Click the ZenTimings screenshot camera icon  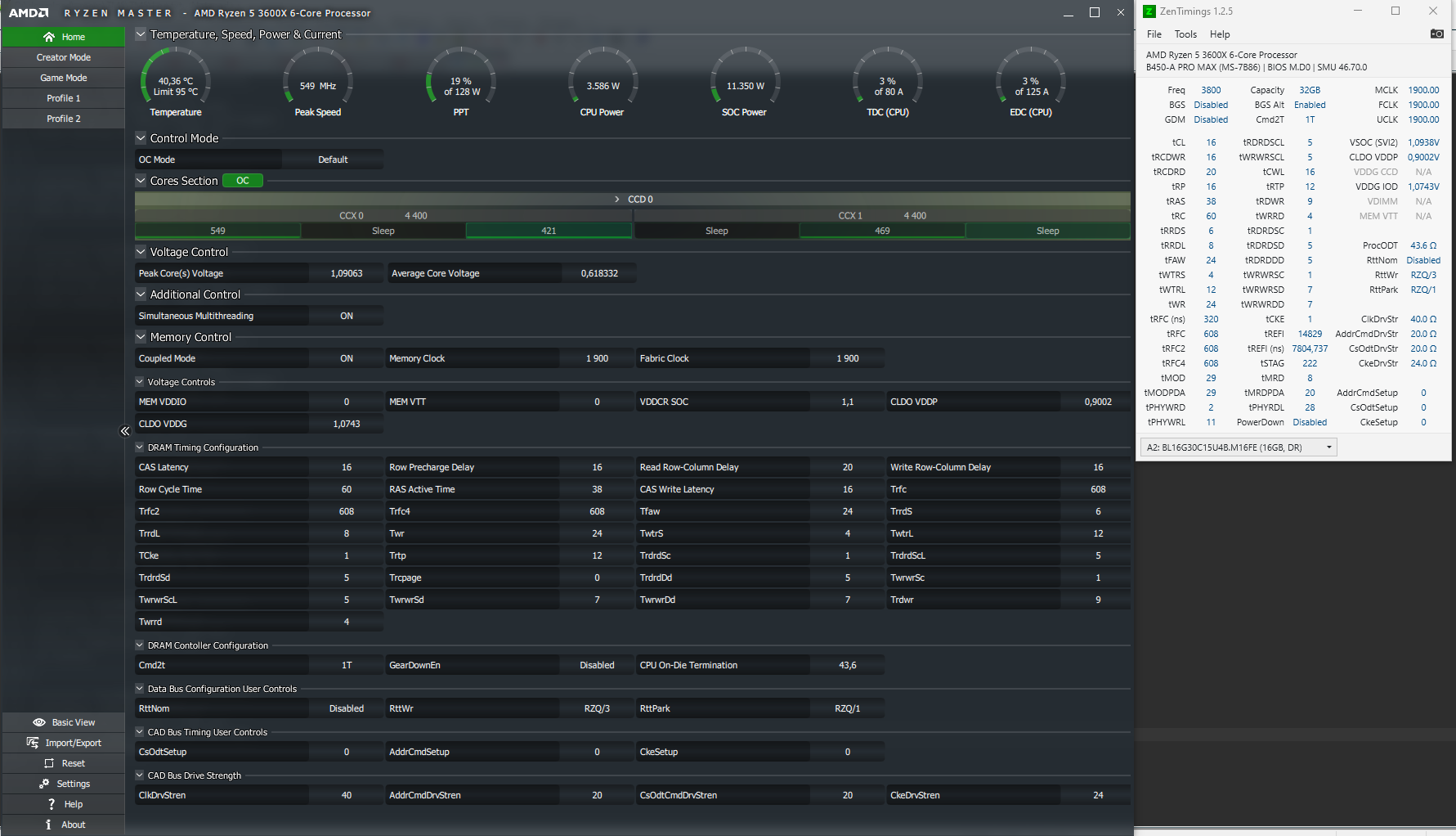(1436, 34)
